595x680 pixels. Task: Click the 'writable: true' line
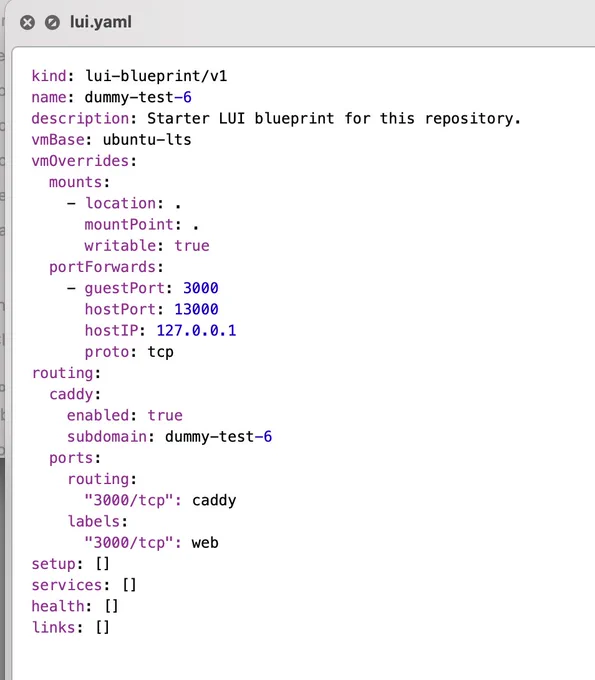pyautogui.click(x=147, y=246)
